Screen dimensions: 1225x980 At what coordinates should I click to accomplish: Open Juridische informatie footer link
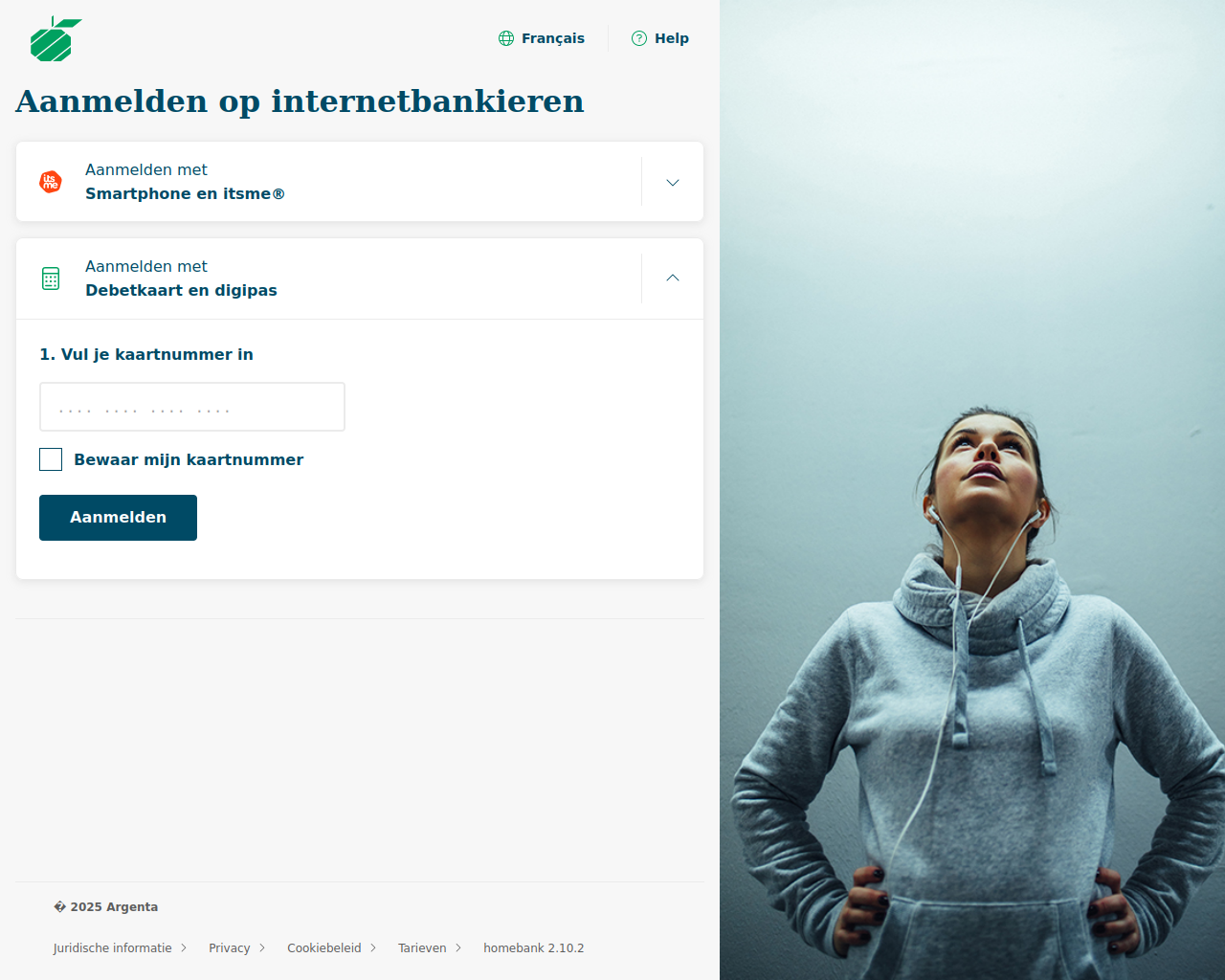(113, 948)
